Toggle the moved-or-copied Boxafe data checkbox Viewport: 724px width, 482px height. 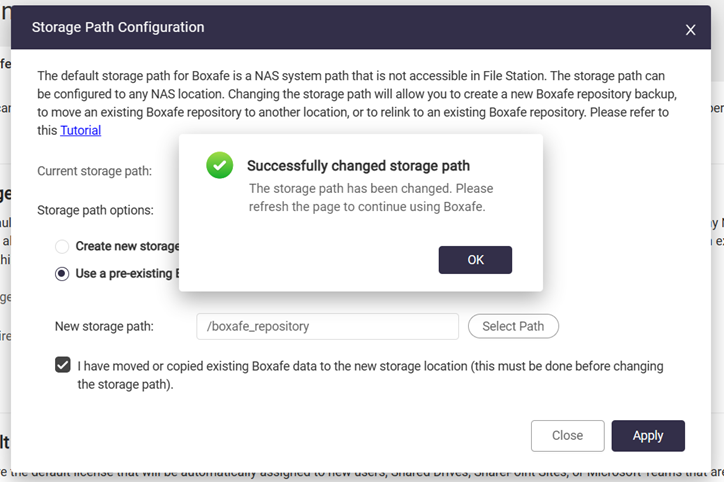click(63, 366)
